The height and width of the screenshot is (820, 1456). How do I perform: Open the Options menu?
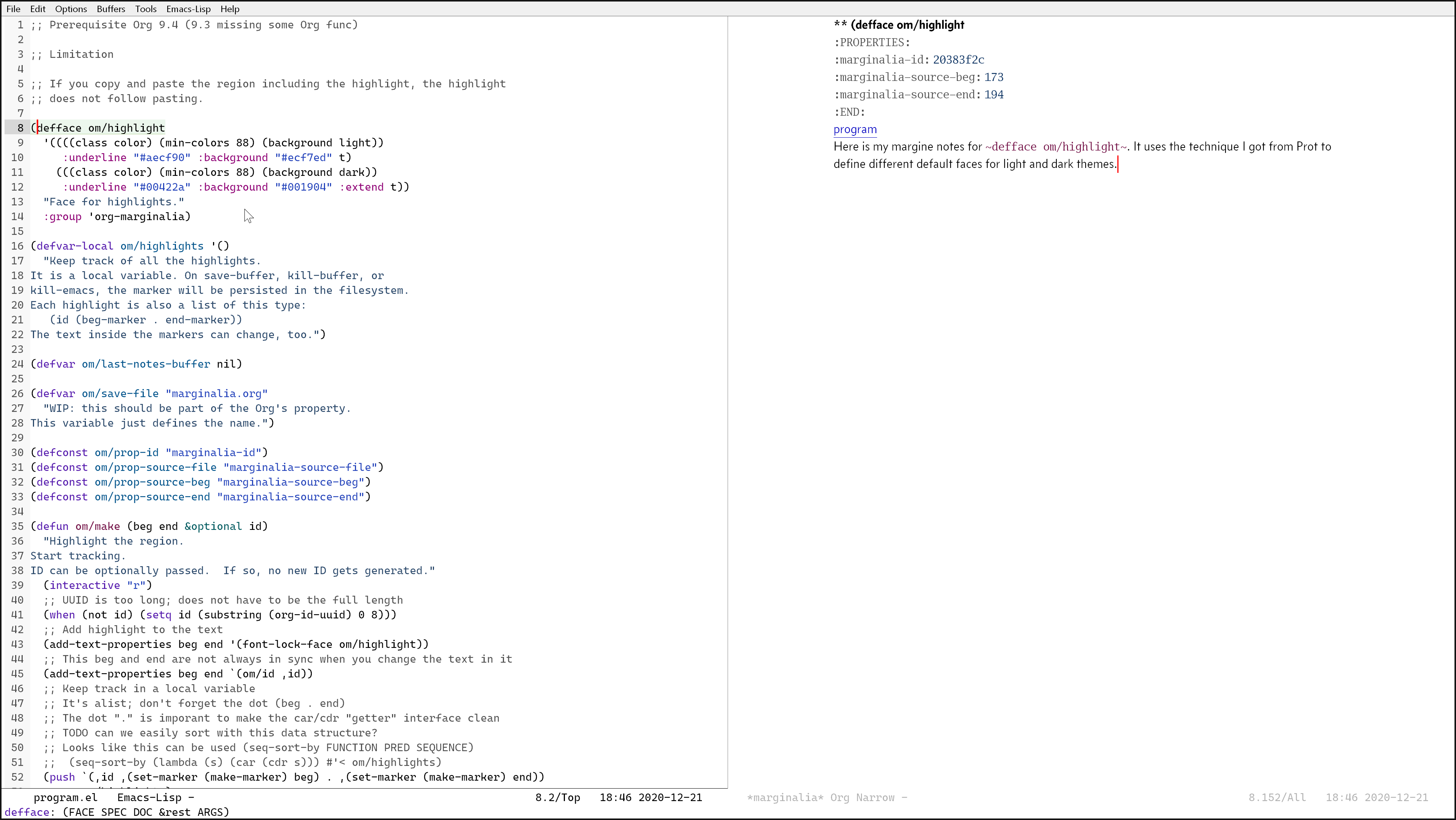click(71, 9)
